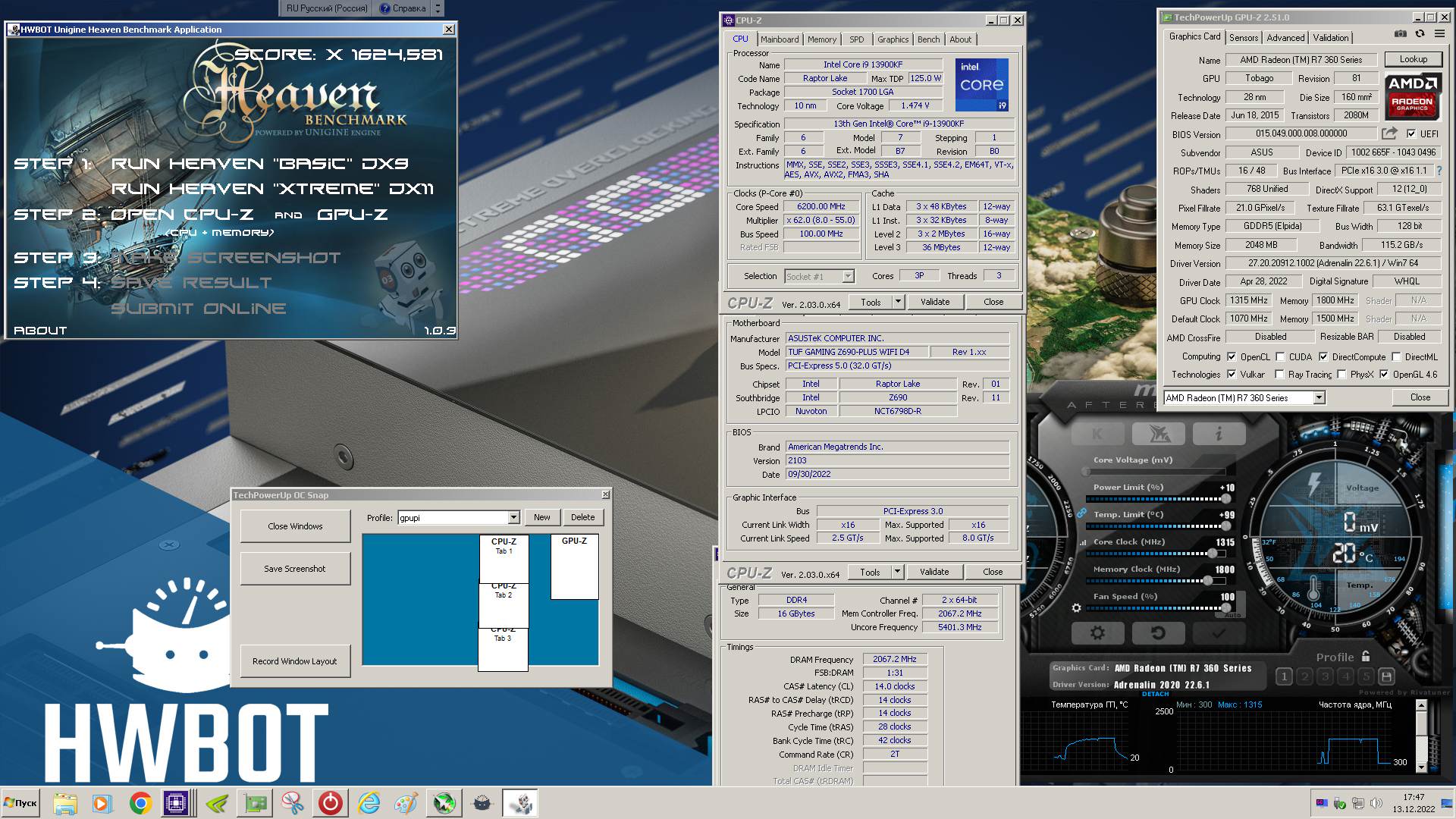Viewport: 1456px width, 819px height.
Task: Click ABOUT in the Heaven benchmark window
Action: (x=40, y=331)
